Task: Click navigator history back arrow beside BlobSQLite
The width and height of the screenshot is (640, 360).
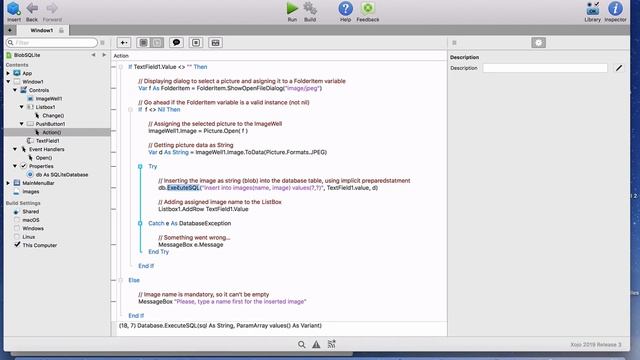Action: pyautogui.click(x=93, y=55)
